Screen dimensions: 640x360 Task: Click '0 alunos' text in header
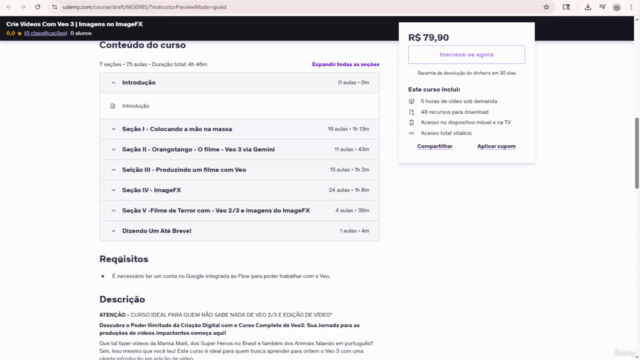pyautogui.click(x=81, y=33)
